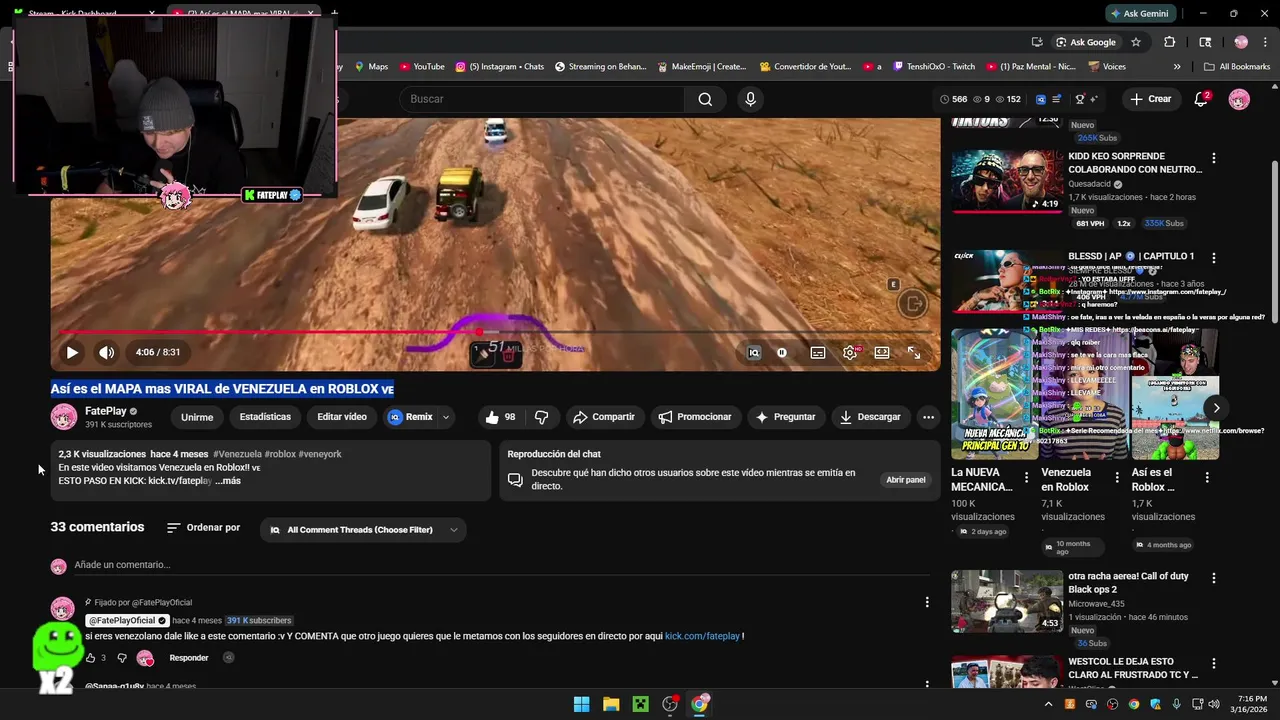Open the YouTube account avatar menu

click(1239, 99)
